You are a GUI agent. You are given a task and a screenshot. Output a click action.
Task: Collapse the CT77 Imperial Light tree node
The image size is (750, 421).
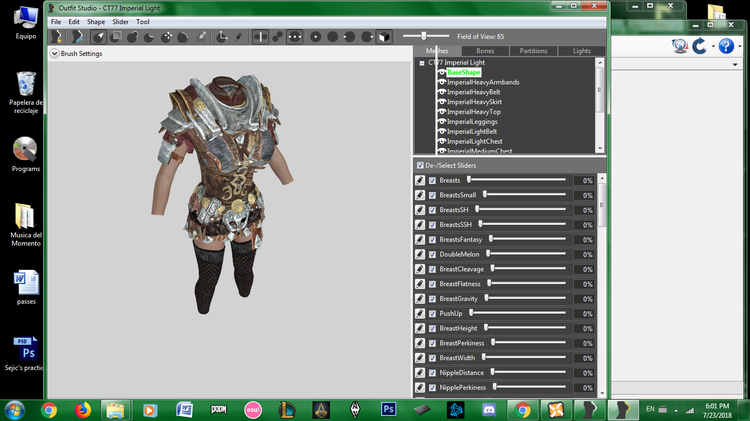tap(422, 63)
